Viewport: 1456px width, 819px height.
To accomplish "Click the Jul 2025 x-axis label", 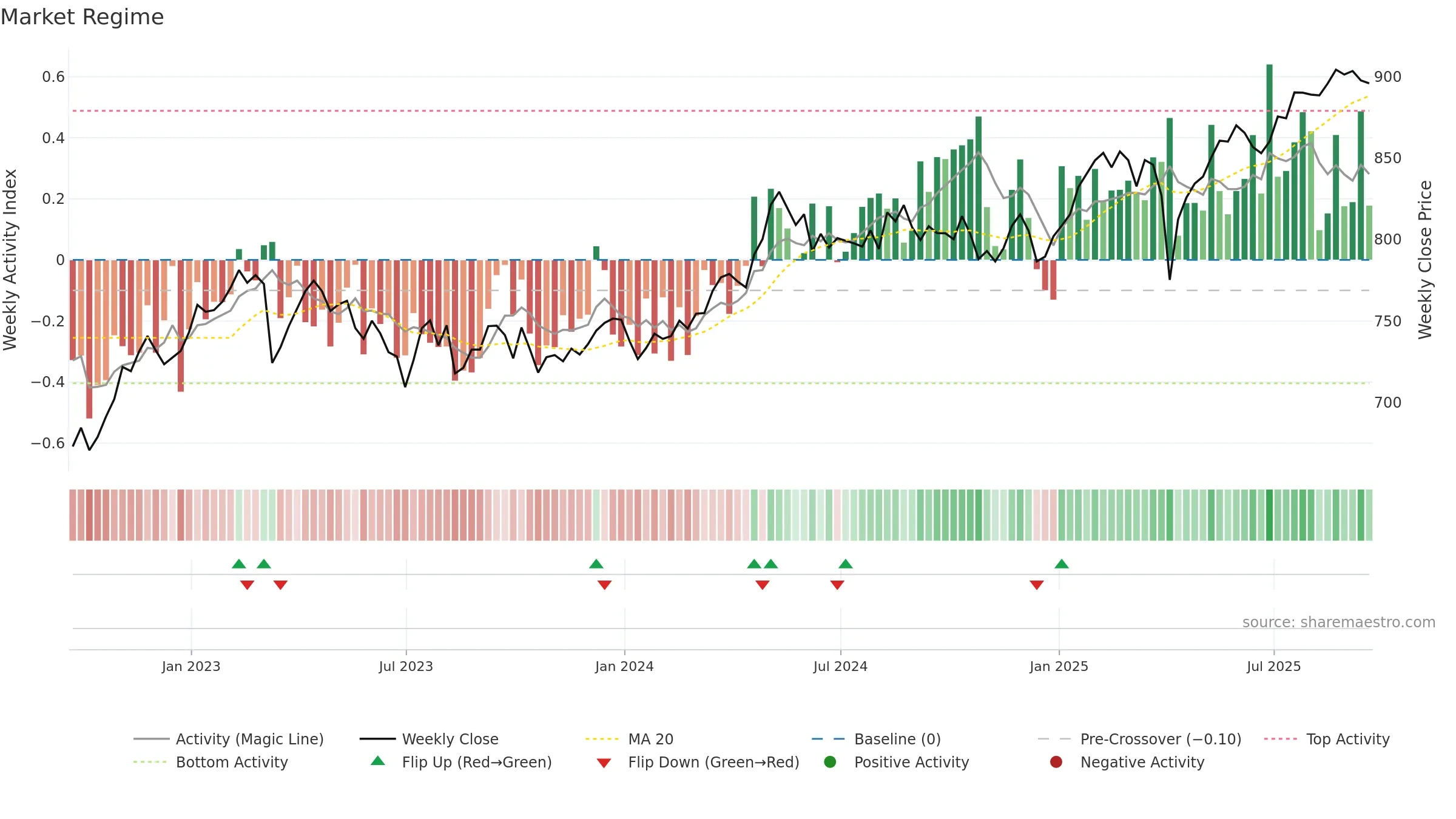I will [x=1274, y=667].
